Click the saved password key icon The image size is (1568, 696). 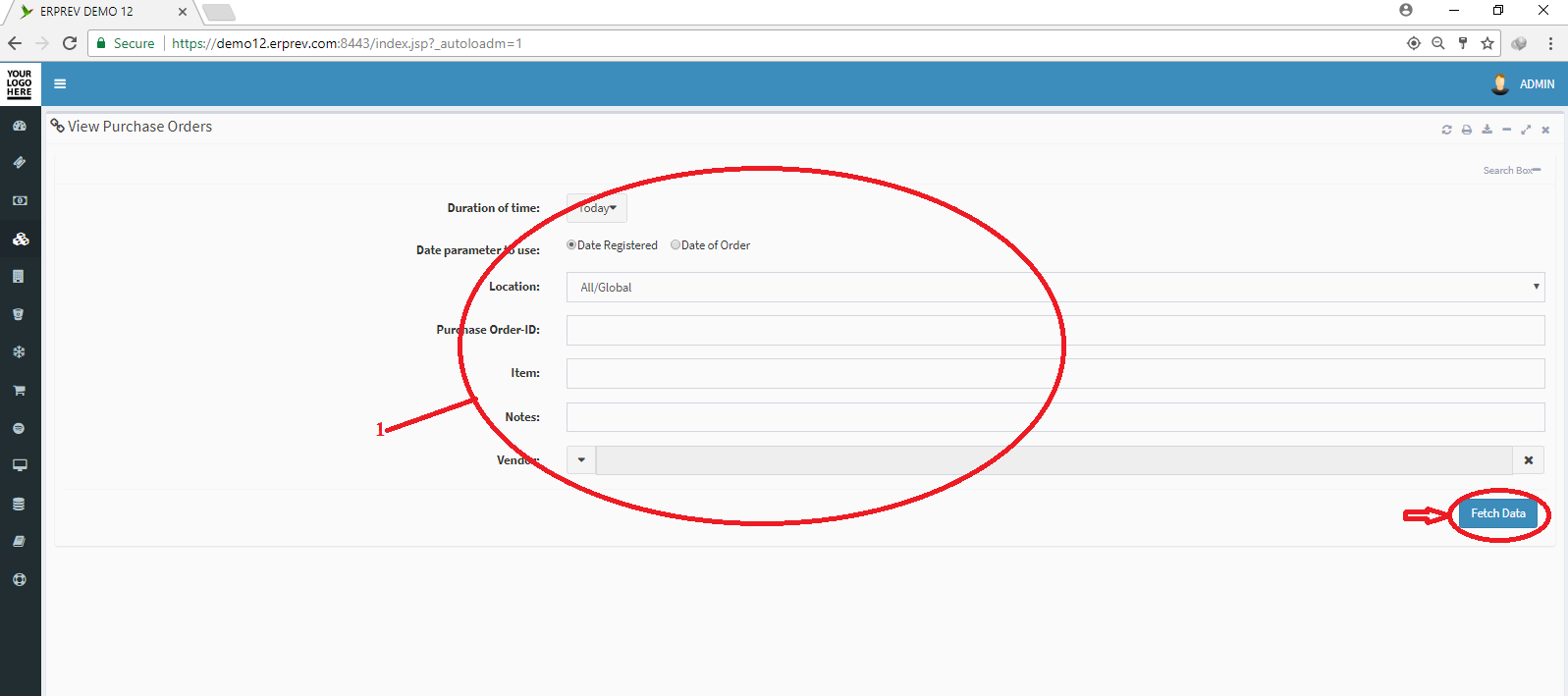[x=1463, y=43]
